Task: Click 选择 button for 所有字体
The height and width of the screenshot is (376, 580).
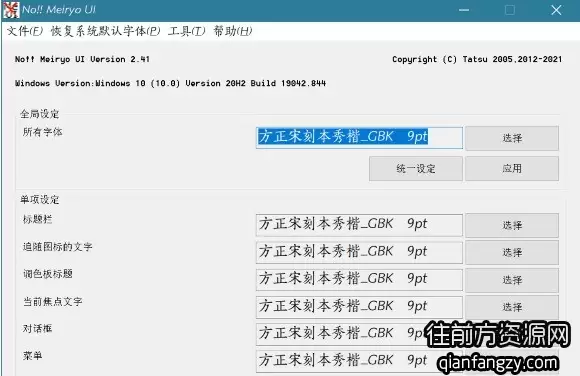Action: pyautogui.click(x=512, y=138)
